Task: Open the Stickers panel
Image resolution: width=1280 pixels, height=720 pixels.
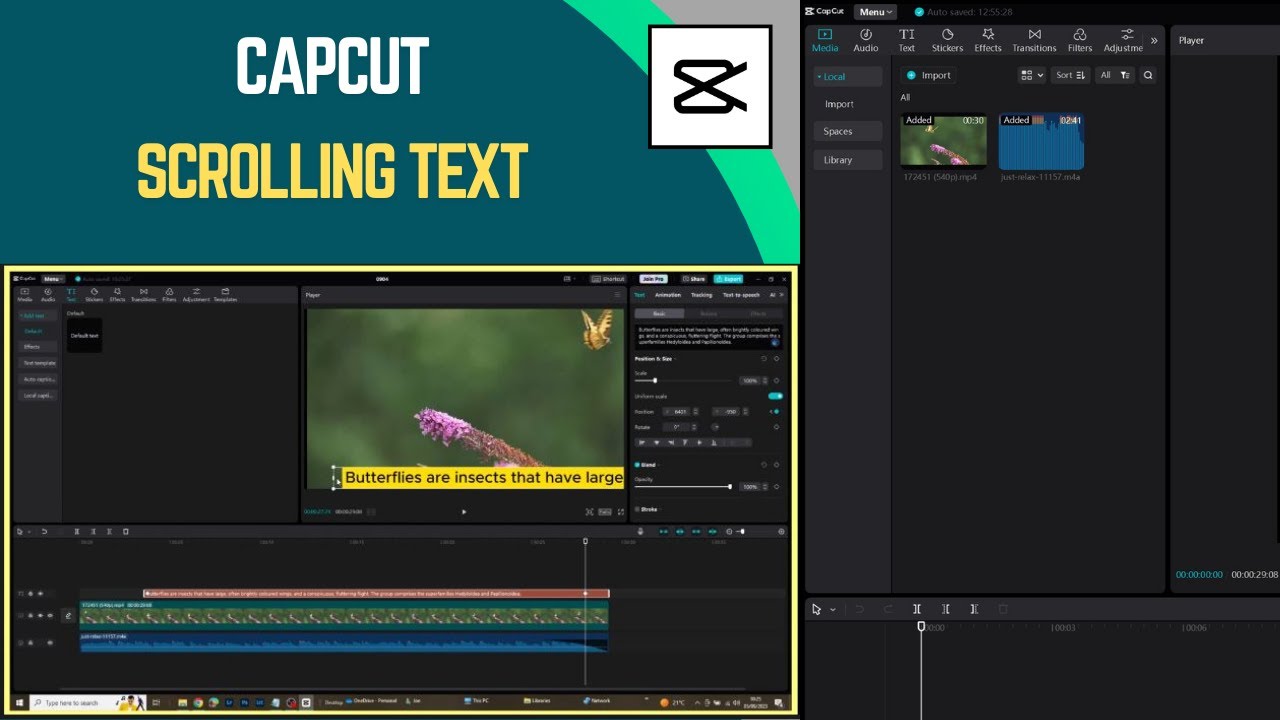Action: 946,40
